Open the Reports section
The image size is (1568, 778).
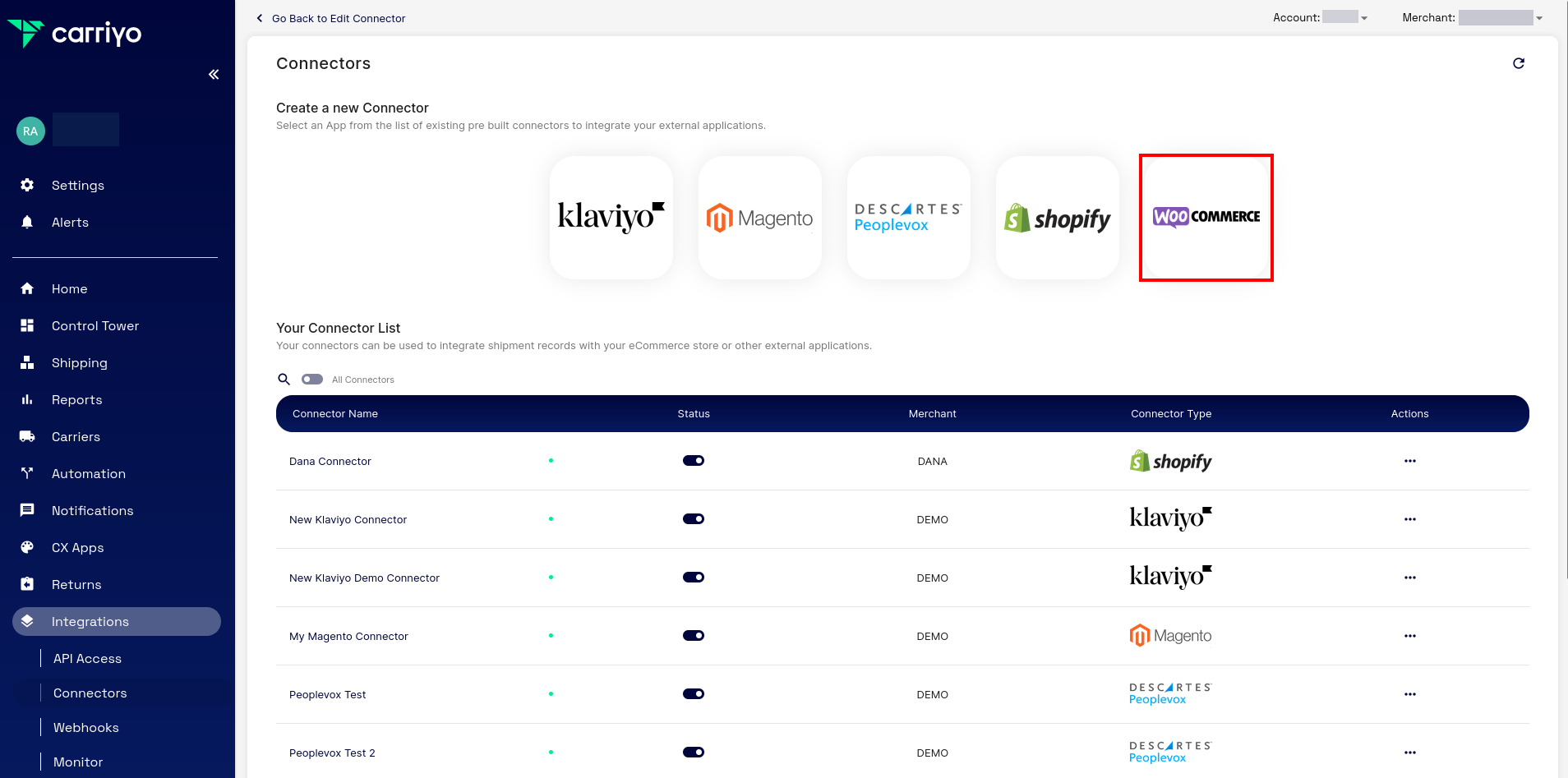pos(77,399)
